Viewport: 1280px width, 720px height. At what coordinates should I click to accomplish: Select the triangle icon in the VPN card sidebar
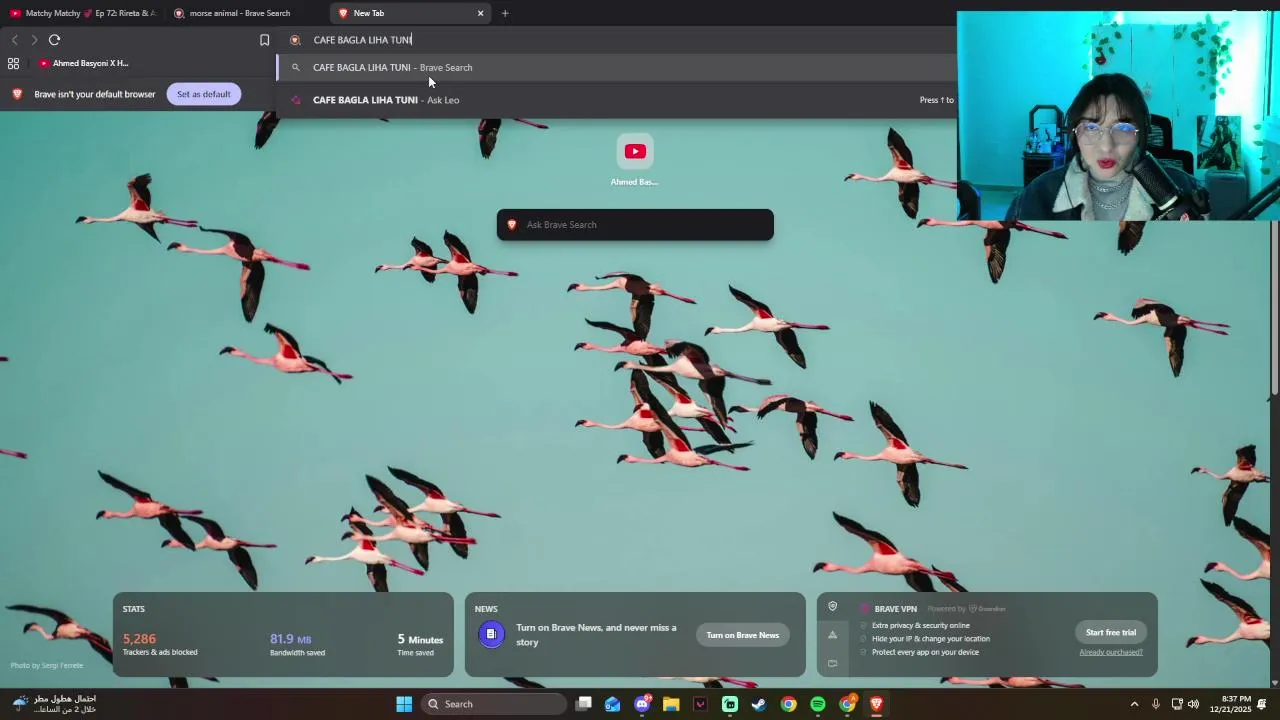point(832,635)
